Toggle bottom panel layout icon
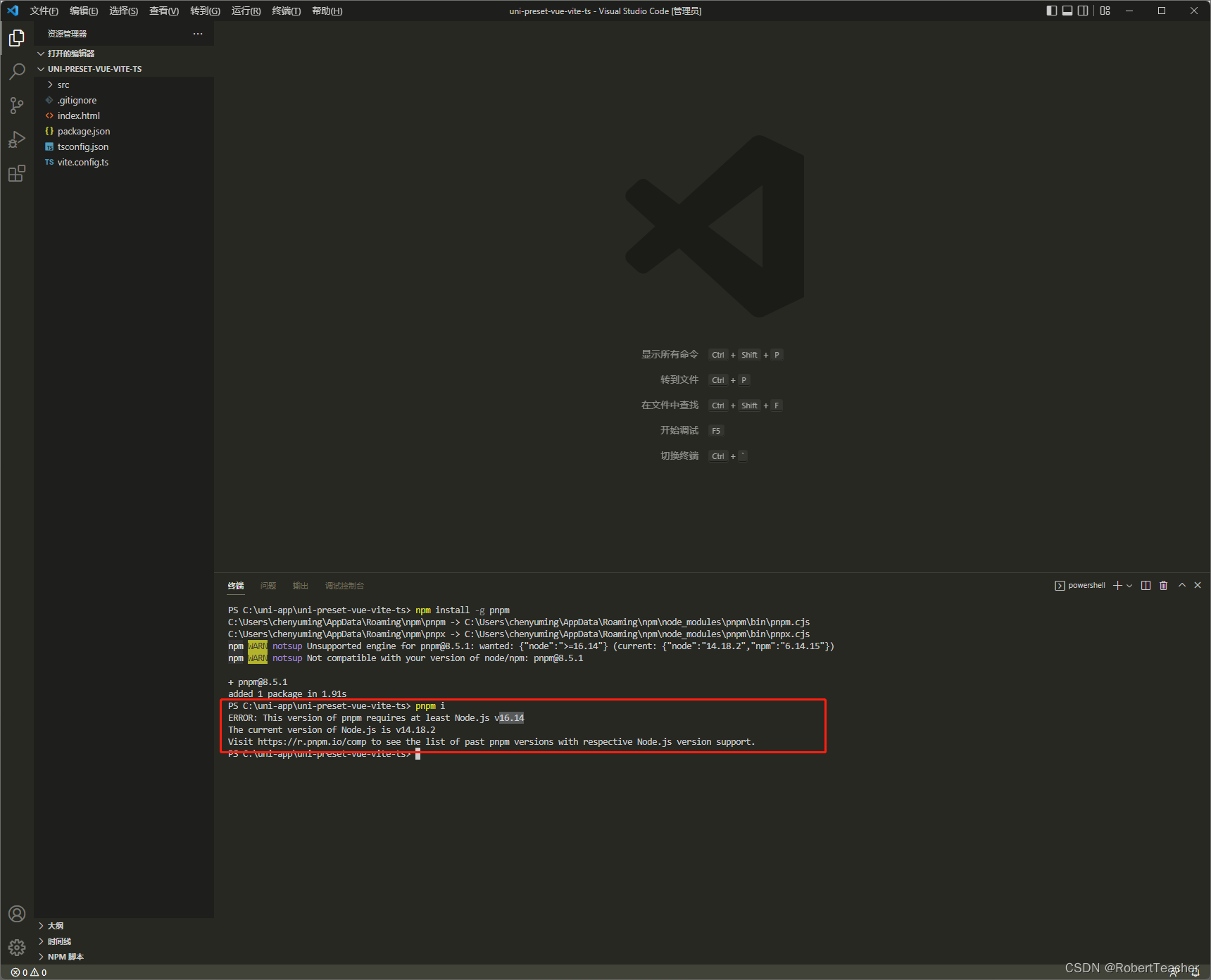This screenshot has height=980, width=1211. coord(1067,11)
